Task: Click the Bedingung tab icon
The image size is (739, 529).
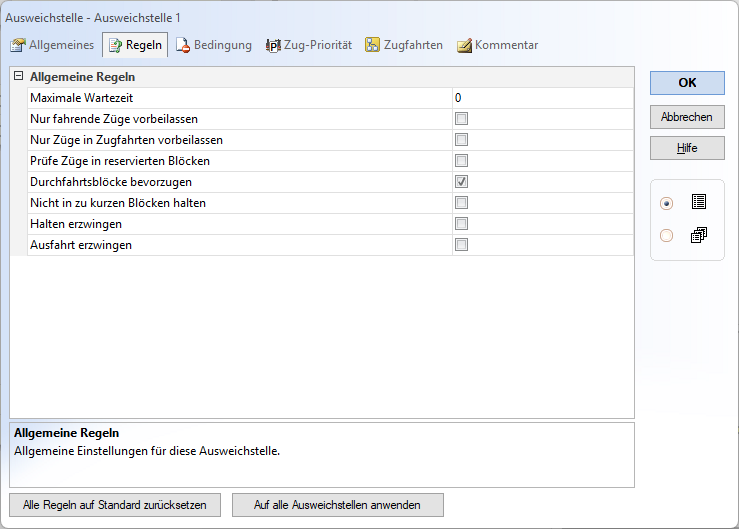Action: 183,45
